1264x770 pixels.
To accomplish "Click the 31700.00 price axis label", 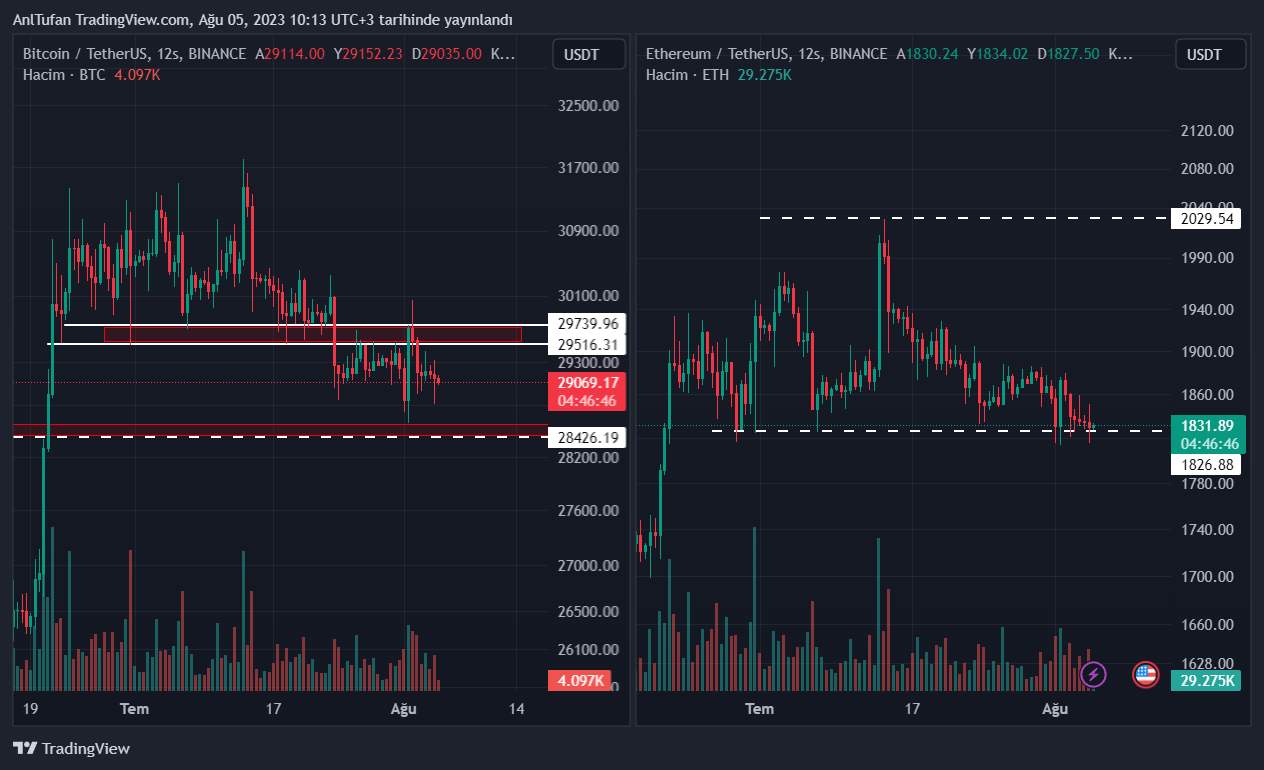I will tap(588, 168).
